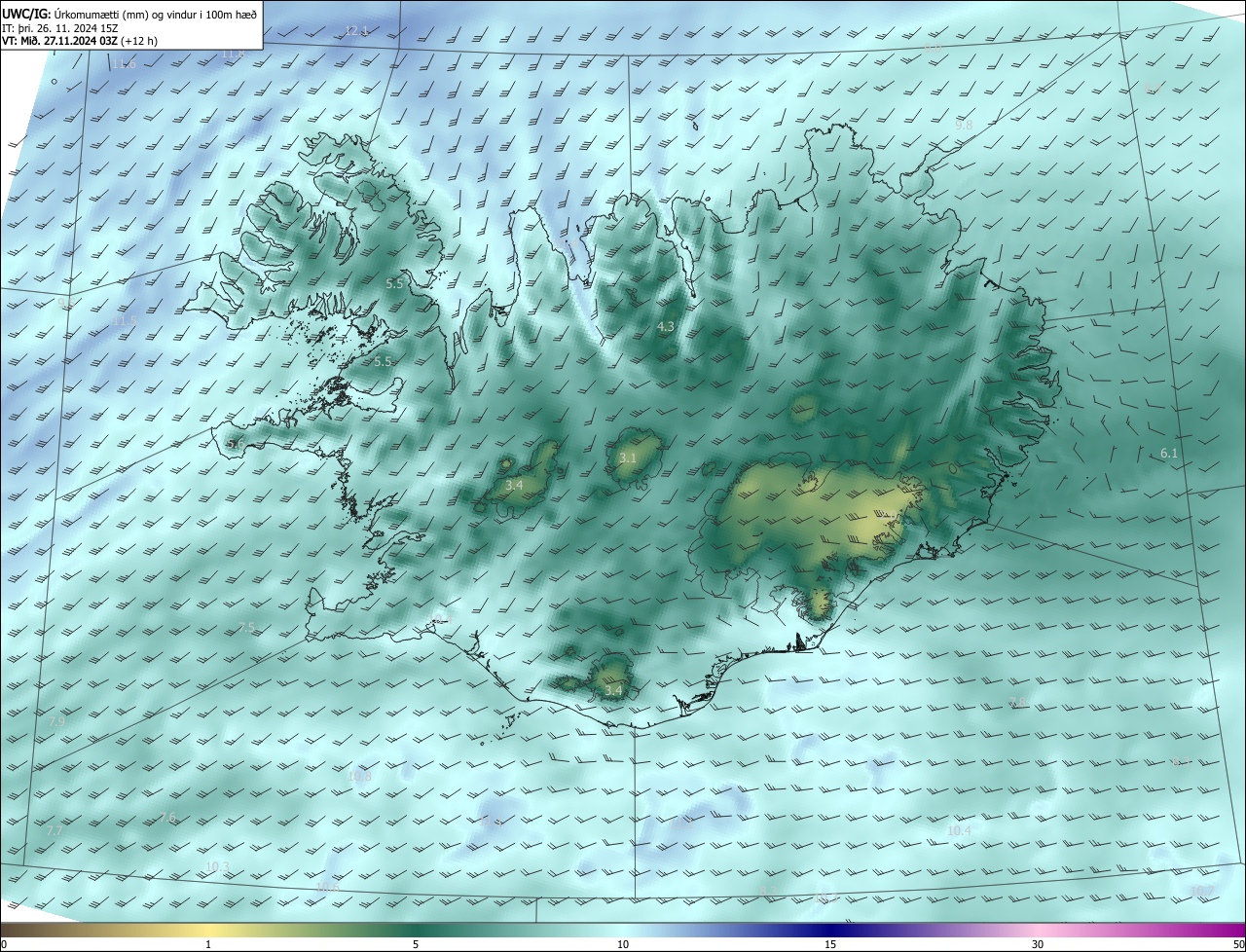Click the 7.6 value label
Screen dimensions: 1246x952
pos(168,818)
